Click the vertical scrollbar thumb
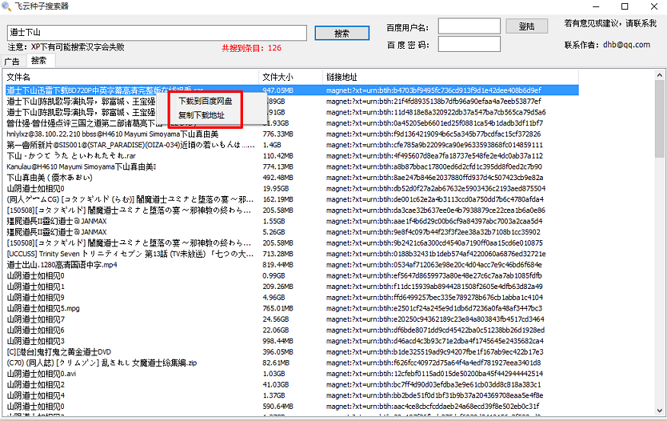Viewport: 667px width, 421px height. pyautogui.click(x=660, y=119)
